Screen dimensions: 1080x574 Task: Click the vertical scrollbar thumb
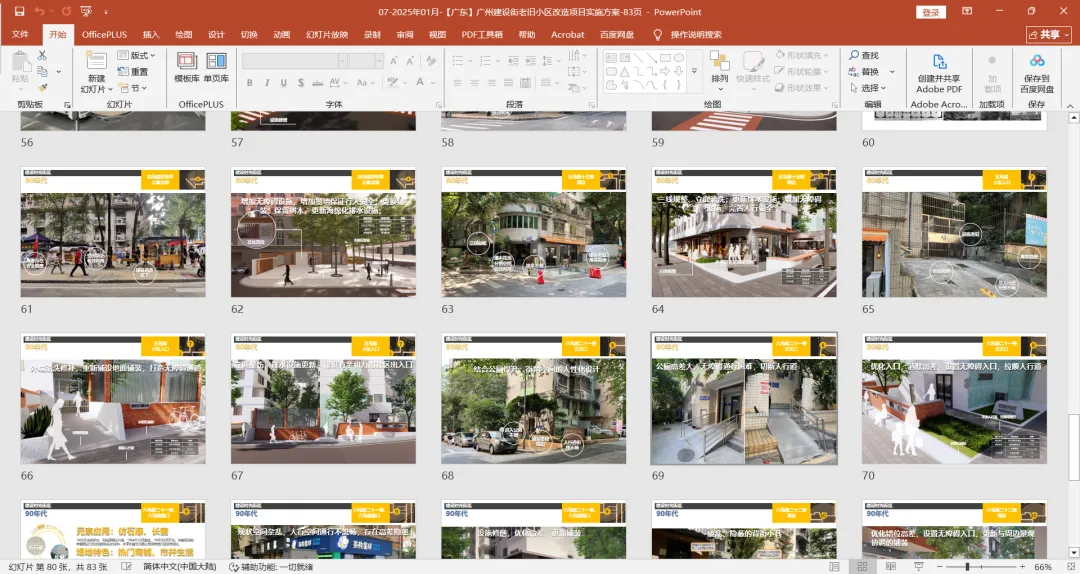1073,445
